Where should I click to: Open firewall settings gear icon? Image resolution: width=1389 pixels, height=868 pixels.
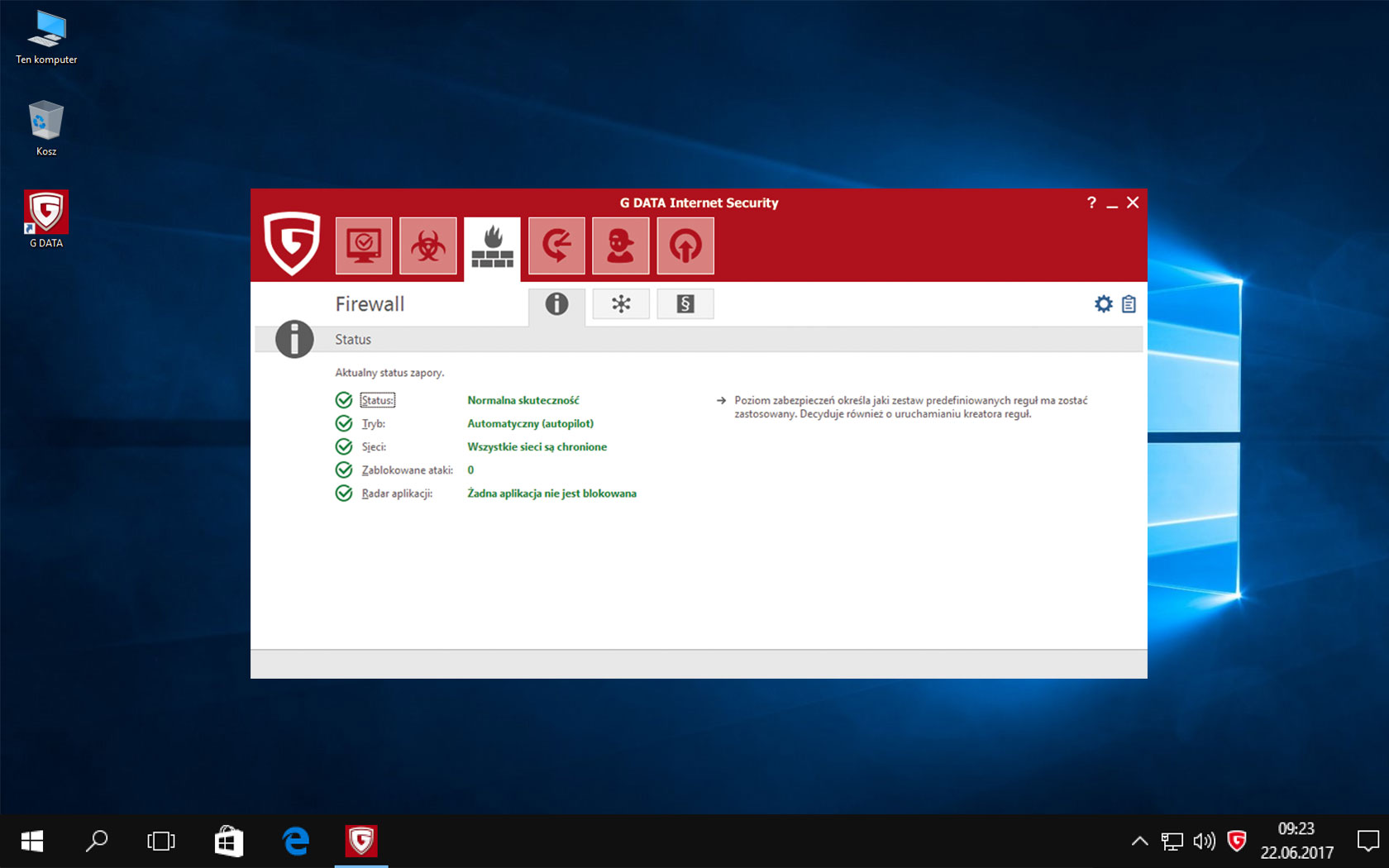pyautogui.click(x=1103, y=304)
